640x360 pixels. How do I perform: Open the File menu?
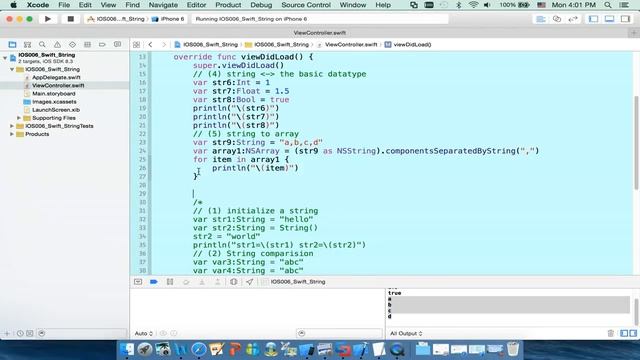[64, 5]
